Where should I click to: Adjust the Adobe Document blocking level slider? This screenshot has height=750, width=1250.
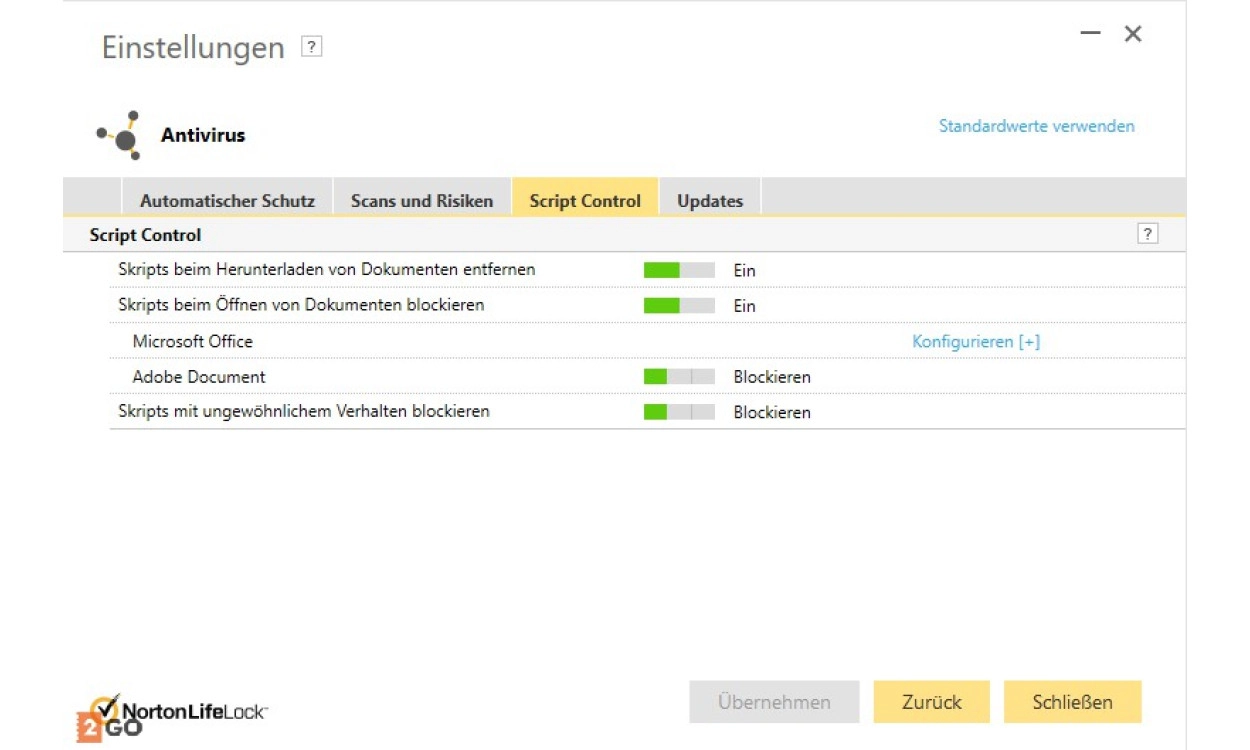[679, 377]
